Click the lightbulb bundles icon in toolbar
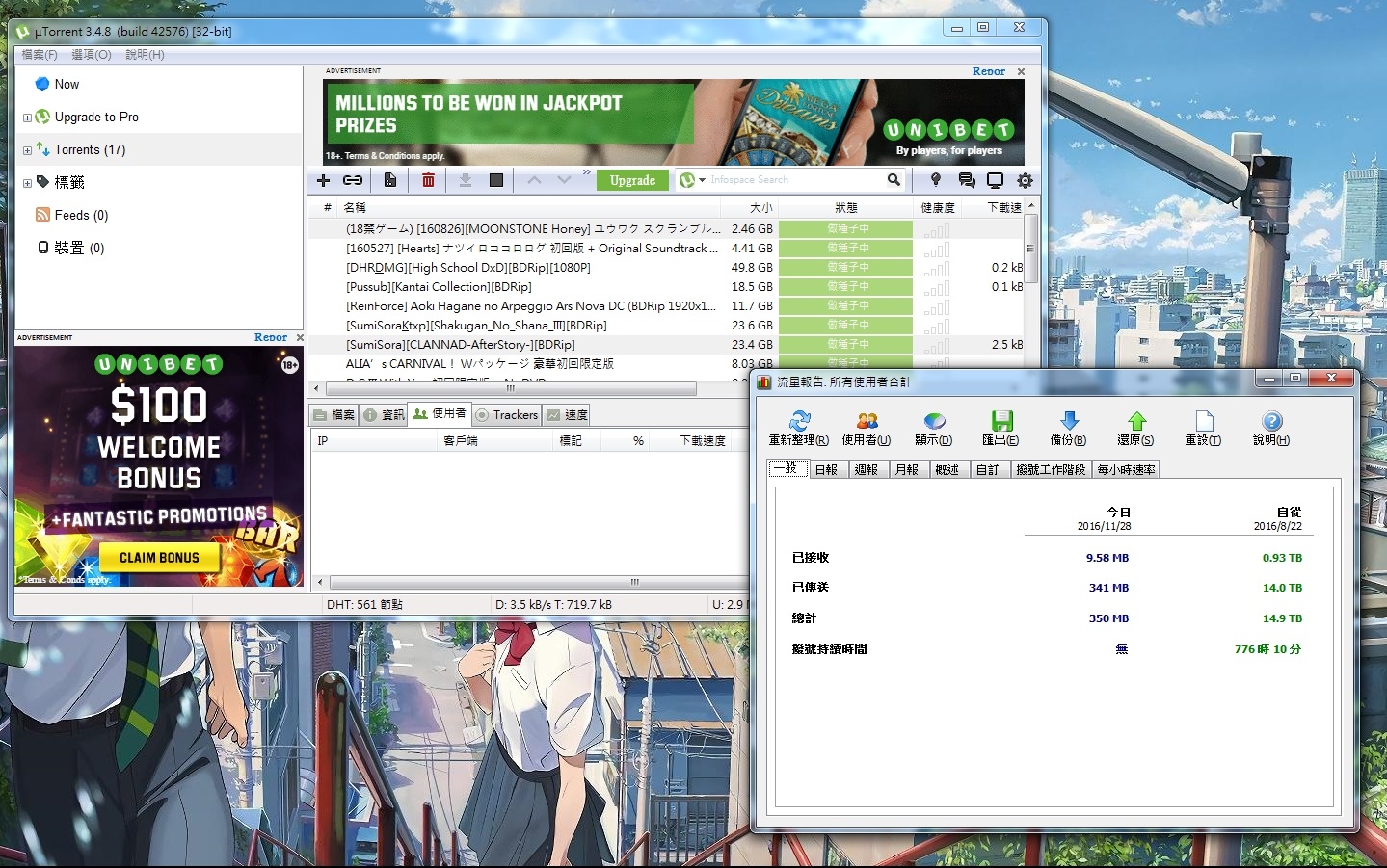1387x868 pixels. pos(935,180)
